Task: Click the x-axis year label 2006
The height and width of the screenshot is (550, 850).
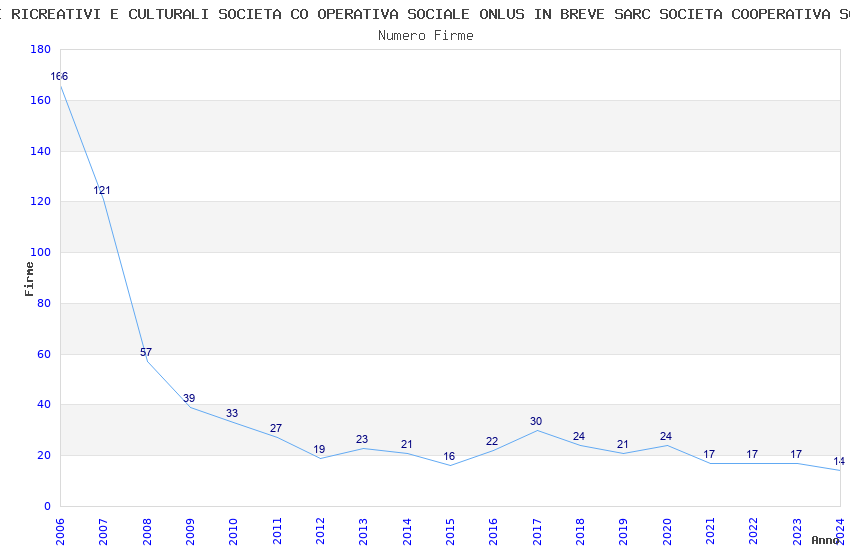Action: click(x=60, y=532)
